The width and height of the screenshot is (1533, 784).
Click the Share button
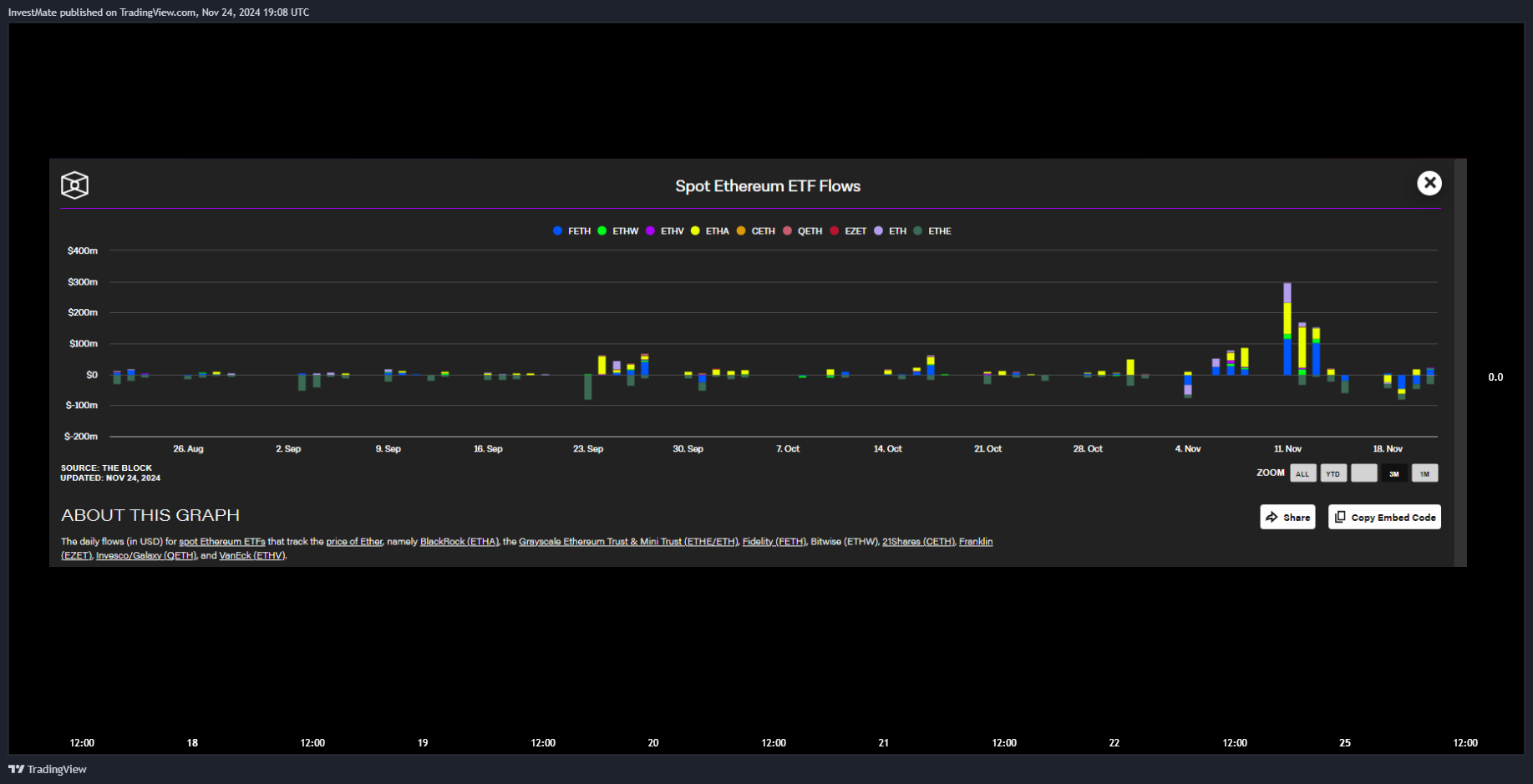[1287, 517]
